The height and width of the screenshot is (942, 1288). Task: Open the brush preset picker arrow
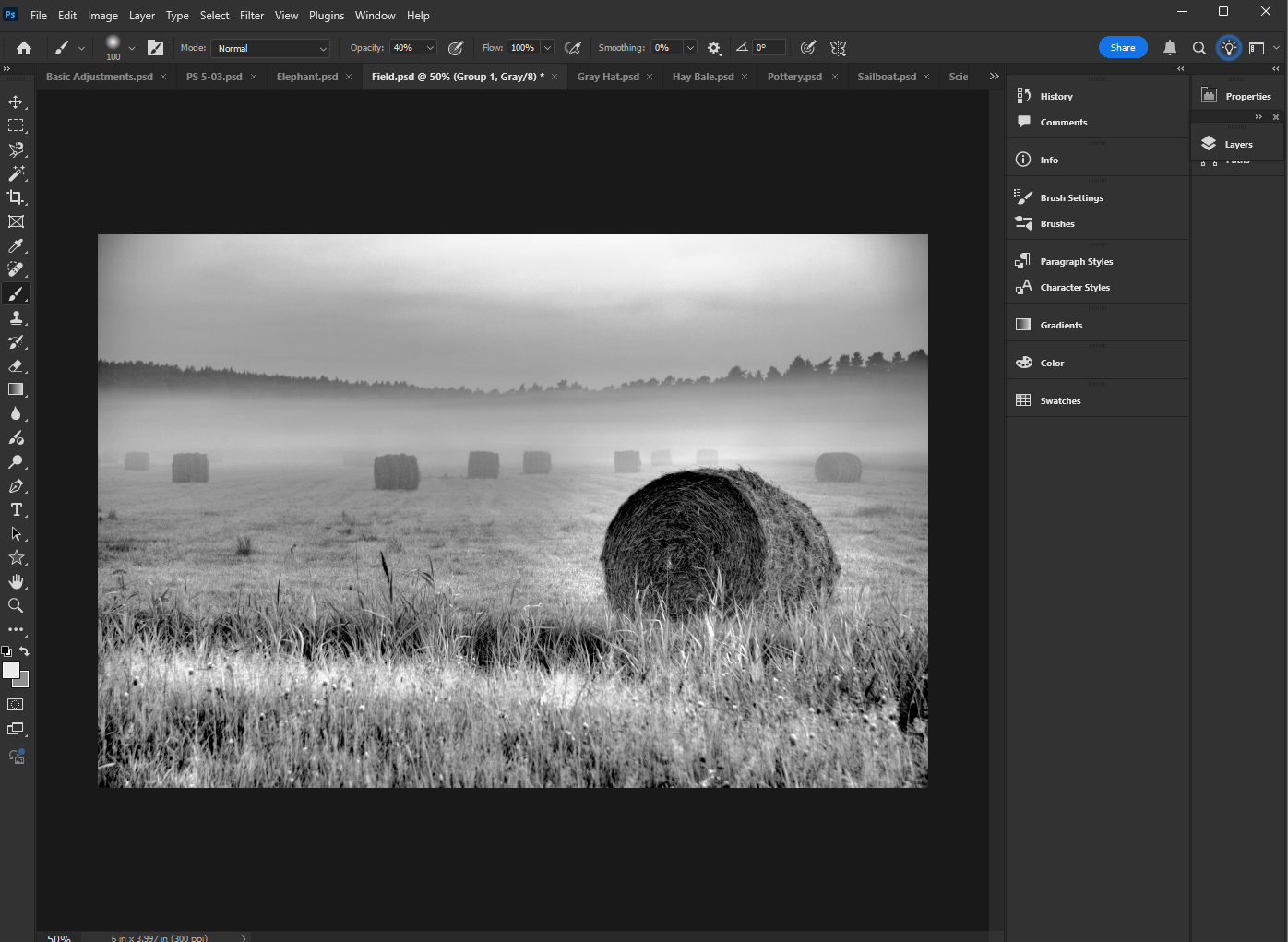click(x=132, y=48)
